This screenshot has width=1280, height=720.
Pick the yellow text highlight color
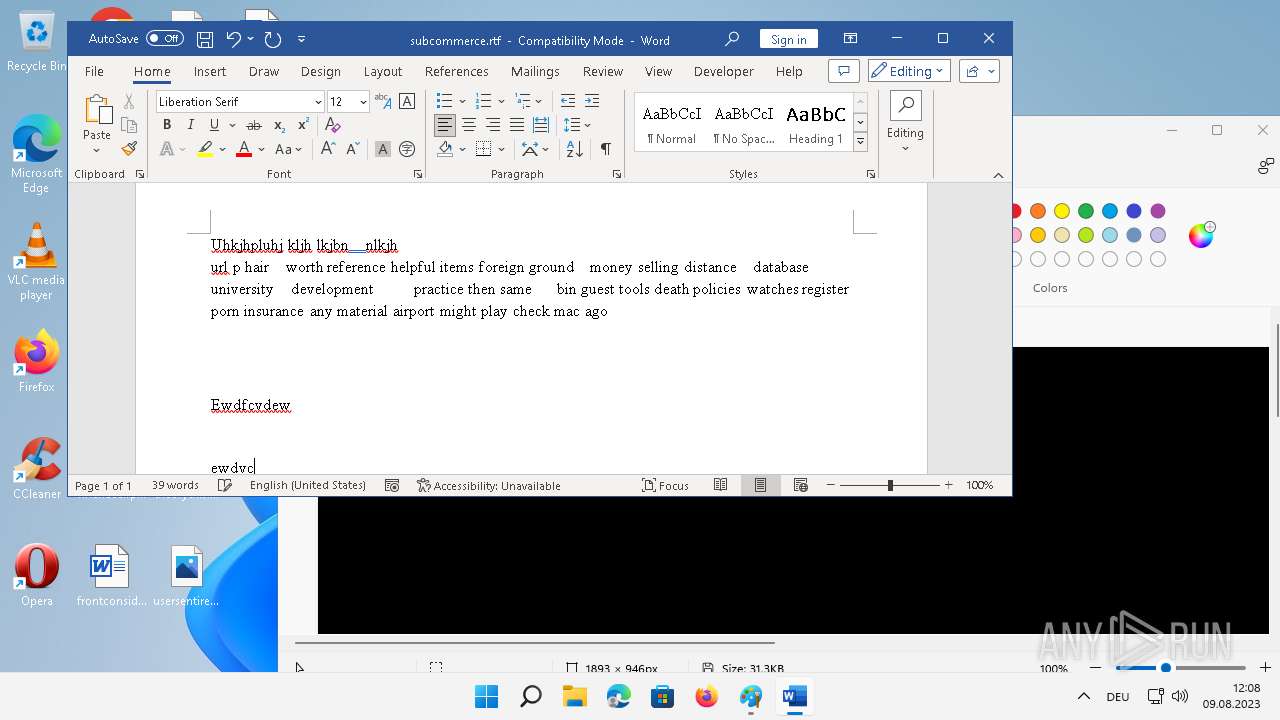pyautogui.click(x=205, y=149)
